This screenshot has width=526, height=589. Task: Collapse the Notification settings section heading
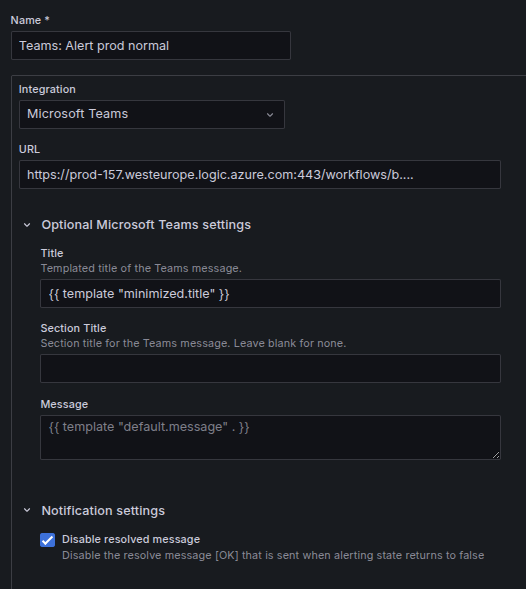[103, 511]
